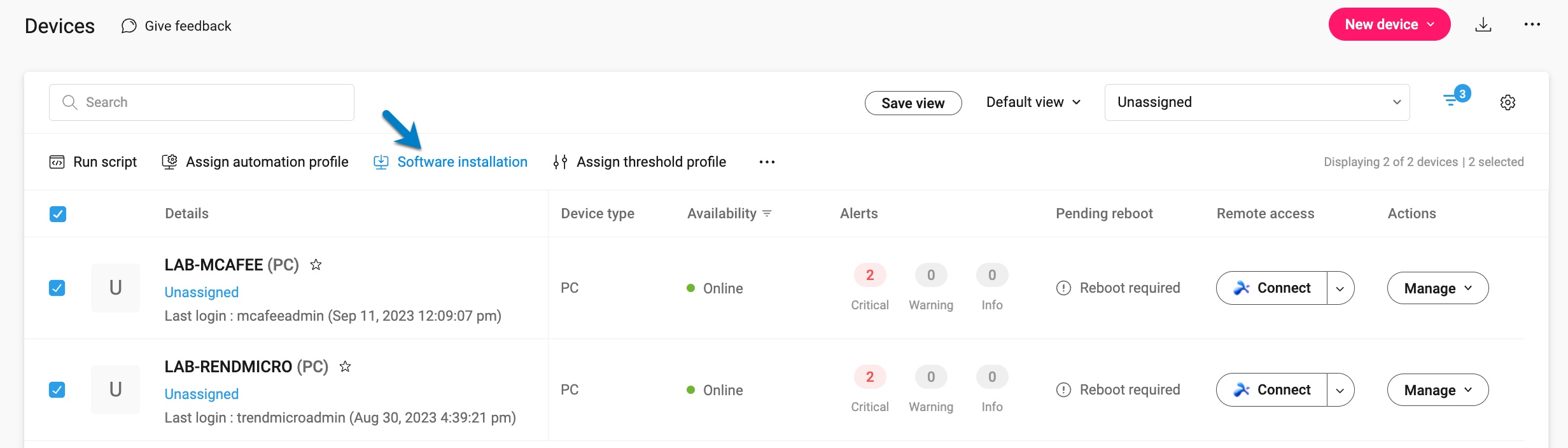Expand Connect options arrow for LAB-MCAFEE
Screen dimensions: 1568x448
coord(1340,288)
